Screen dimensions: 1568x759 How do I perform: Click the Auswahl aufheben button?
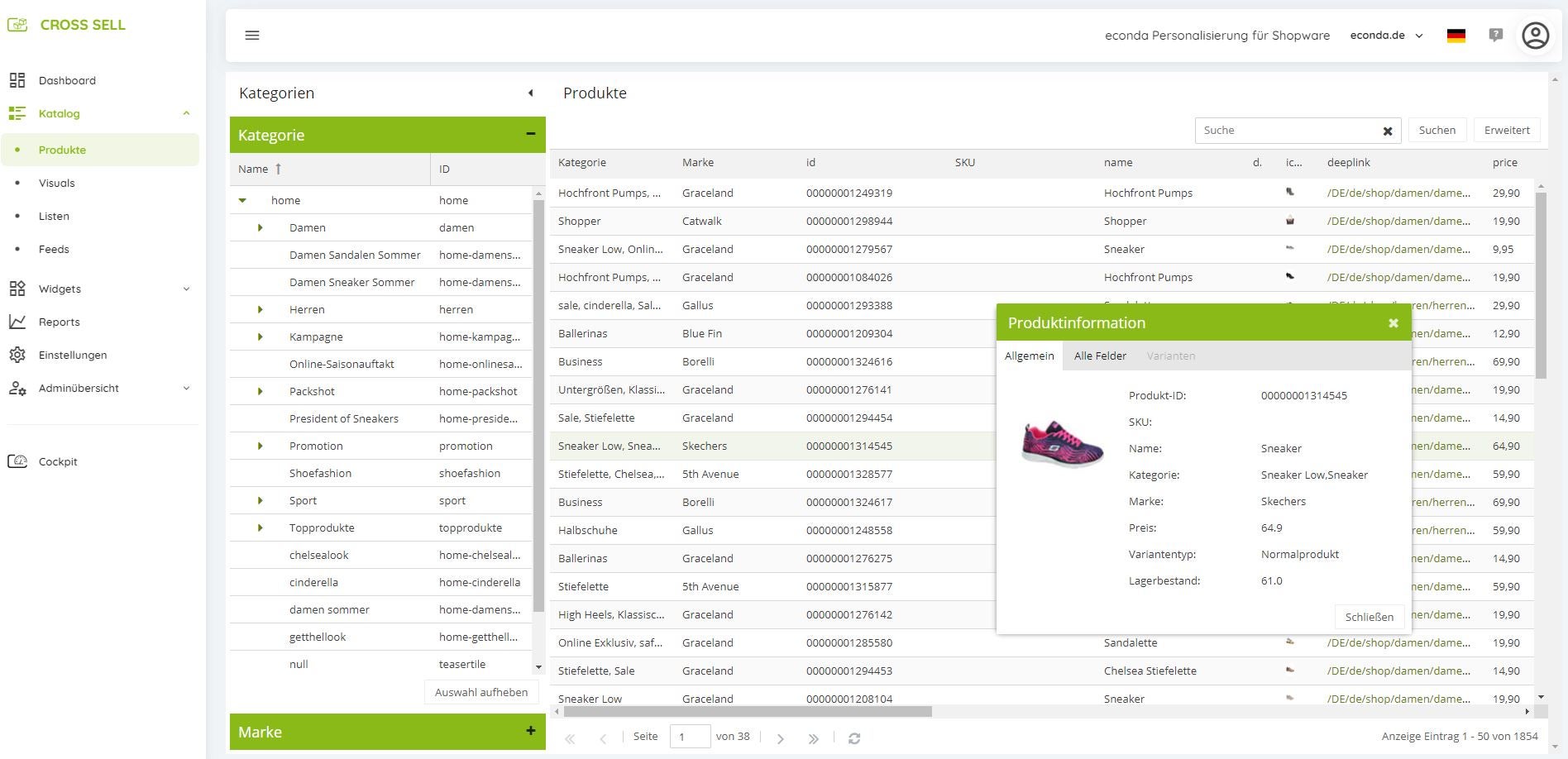pyautogui.click(x=481, y=692)
